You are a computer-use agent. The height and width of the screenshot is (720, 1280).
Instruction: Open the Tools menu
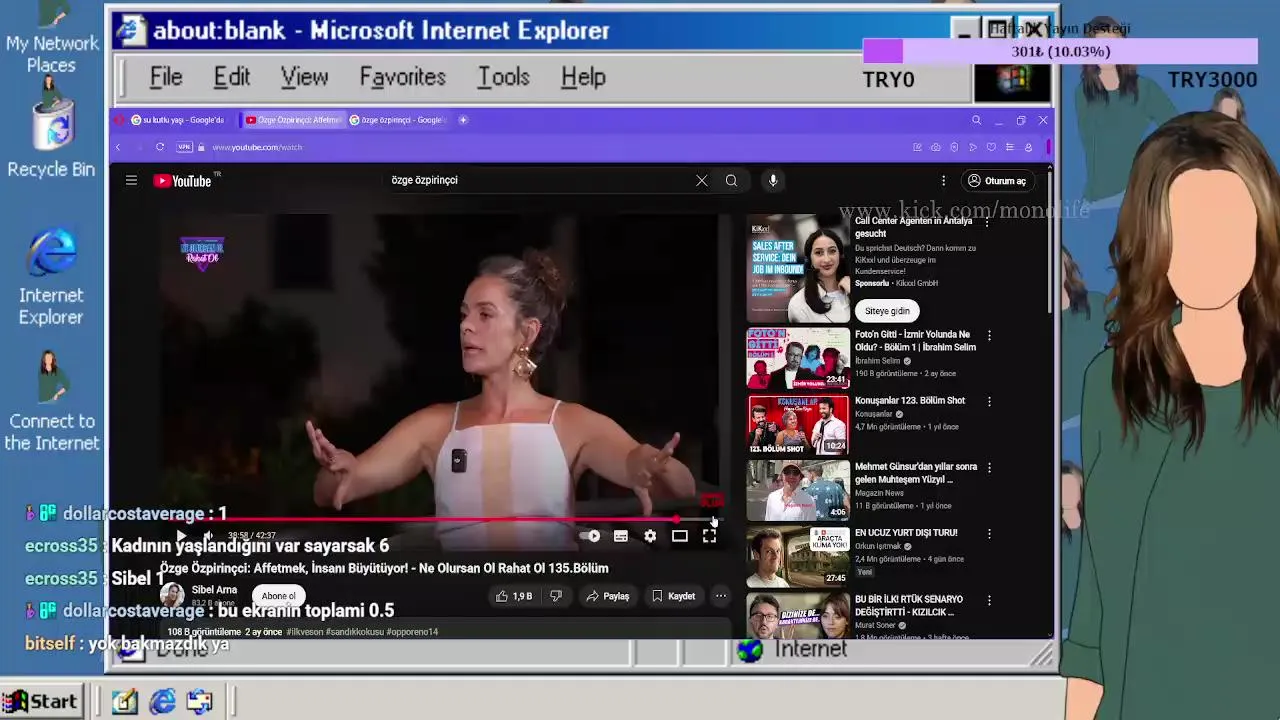tap(503, 77)
